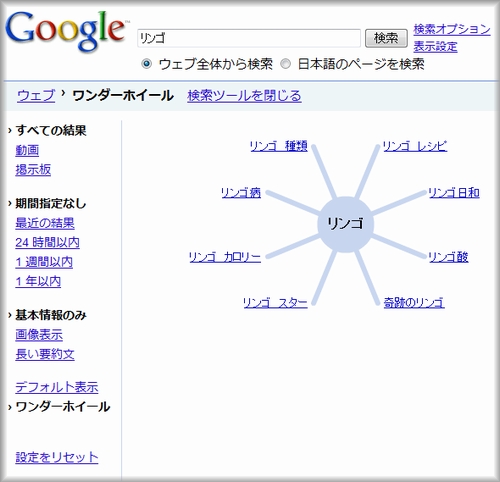Open 検索オプション advanced search link
This screenshot has height=482, width=500.
[x=452, y=29]
